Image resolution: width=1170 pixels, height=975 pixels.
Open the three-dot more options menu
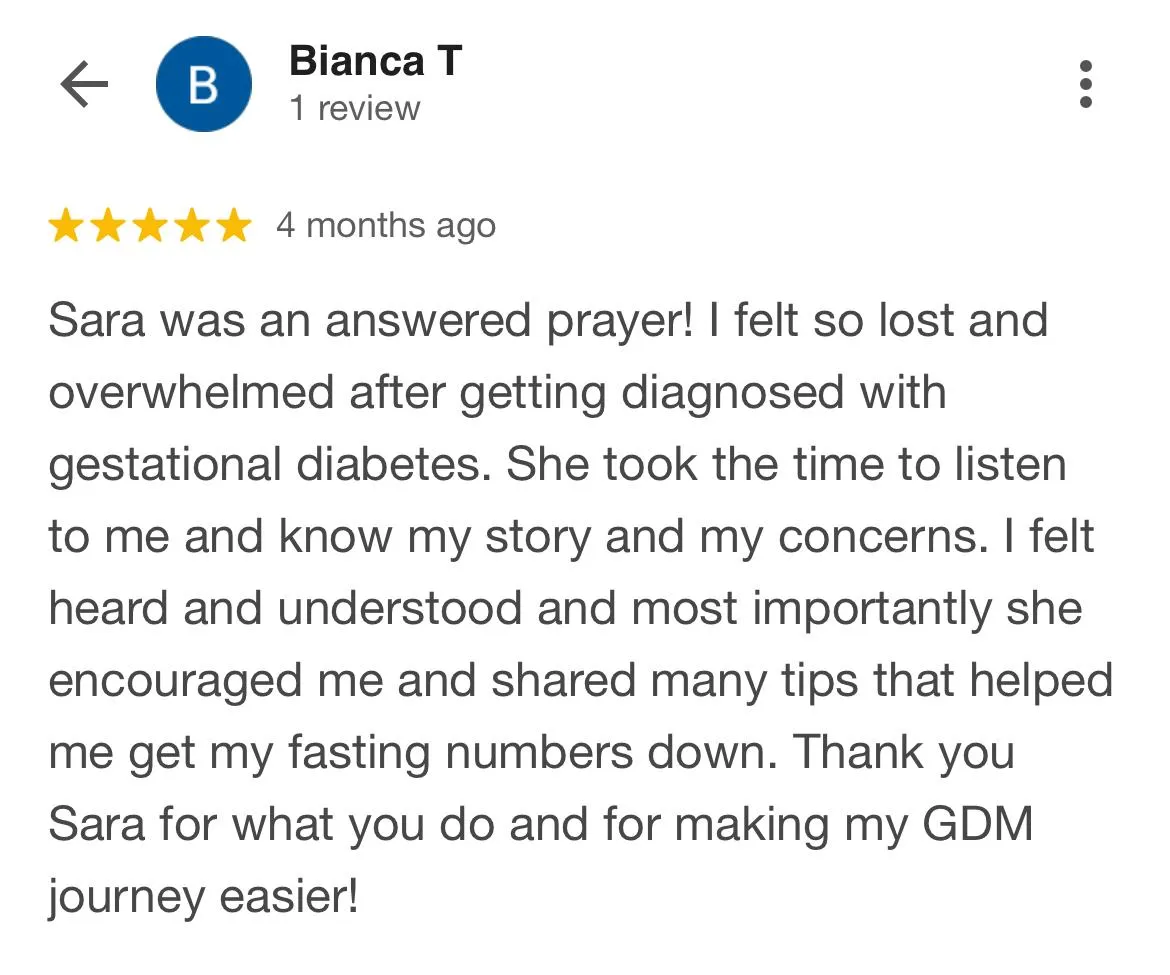[1086, 84]
